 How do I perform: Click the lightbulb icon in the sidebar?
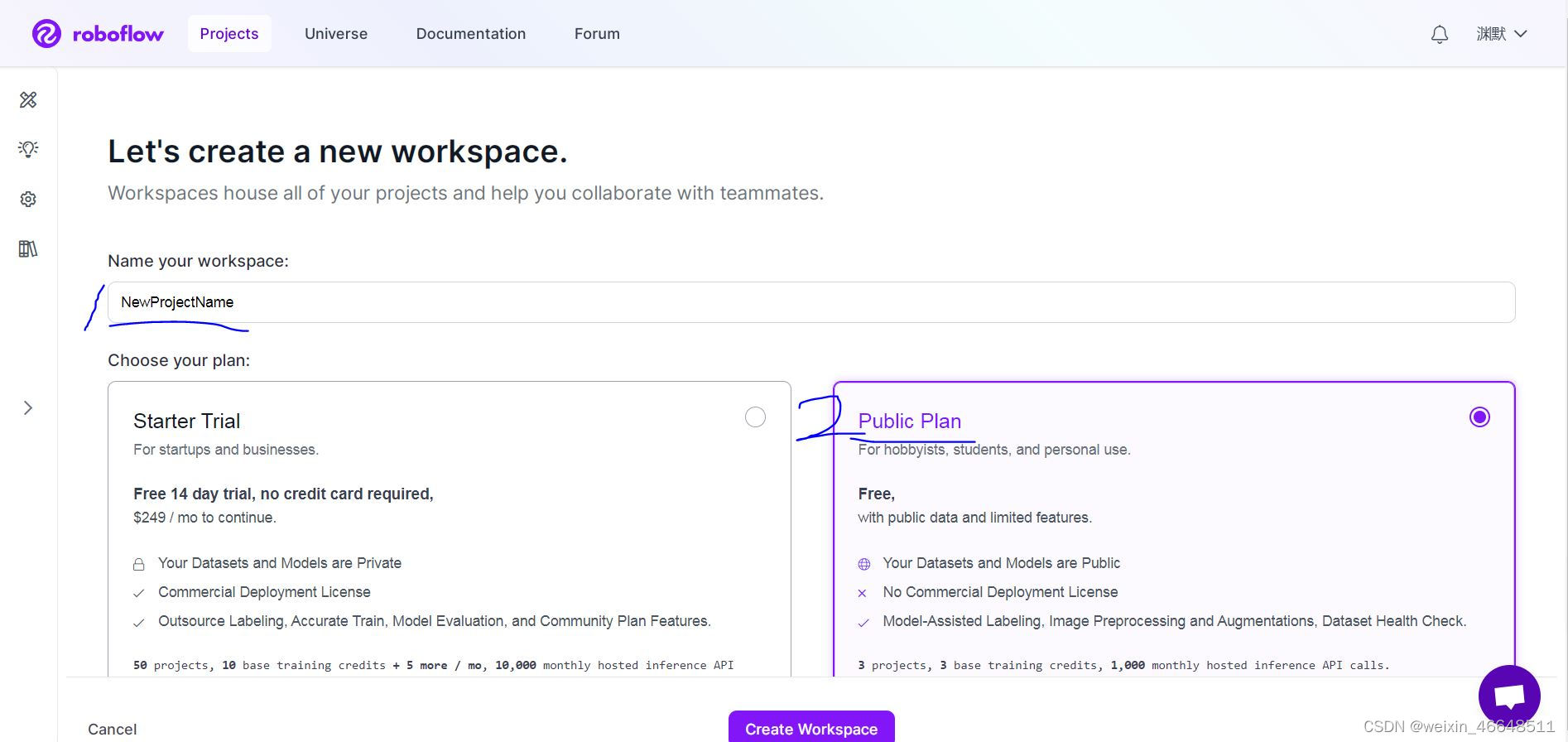28,149
